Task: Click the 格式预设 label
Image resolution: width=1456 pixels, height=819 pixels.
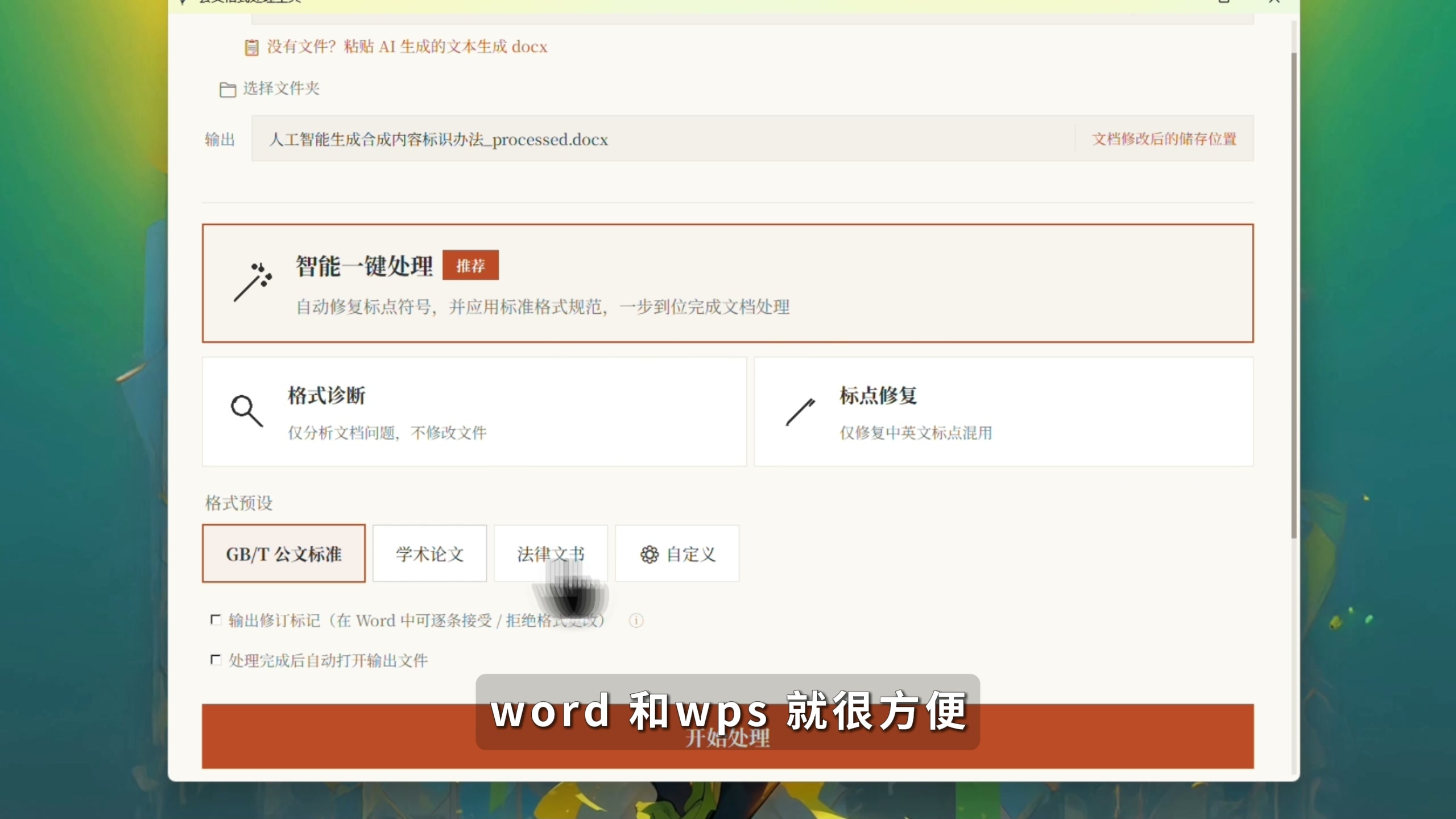Action: point(239,503)
